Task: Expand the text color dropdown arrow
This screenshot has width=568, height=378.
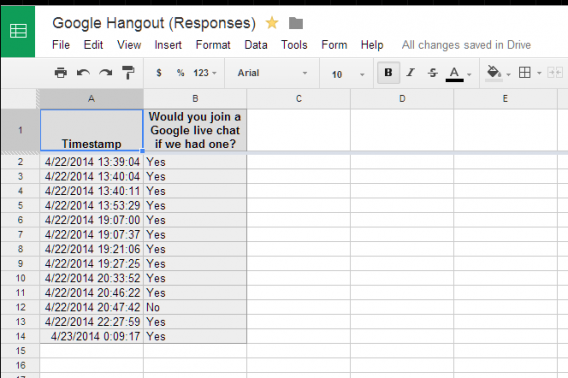Action: [x=469, y=74]
